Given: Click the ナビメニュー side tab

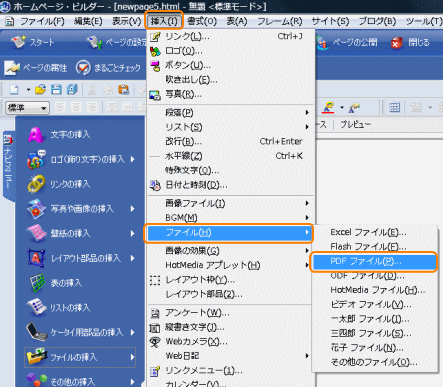Looking at the screenshot, I should (x=8, y=165).
